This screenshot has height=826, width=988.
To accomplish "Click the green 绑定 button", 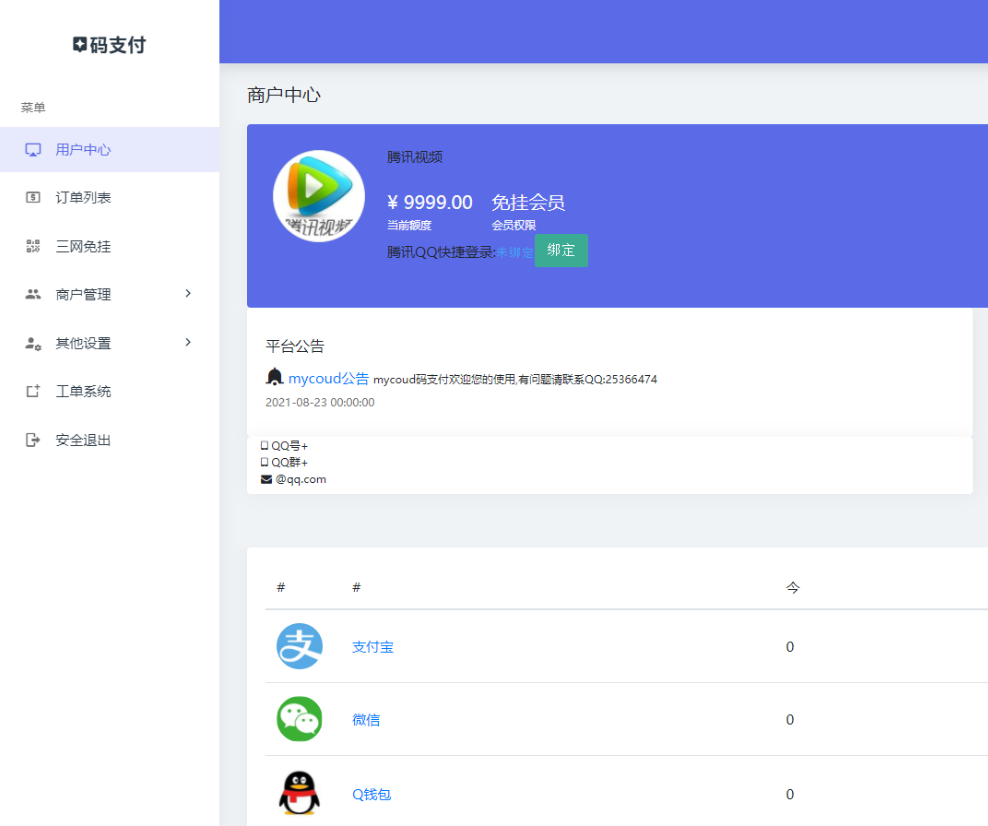I will [x=561, y=251].
